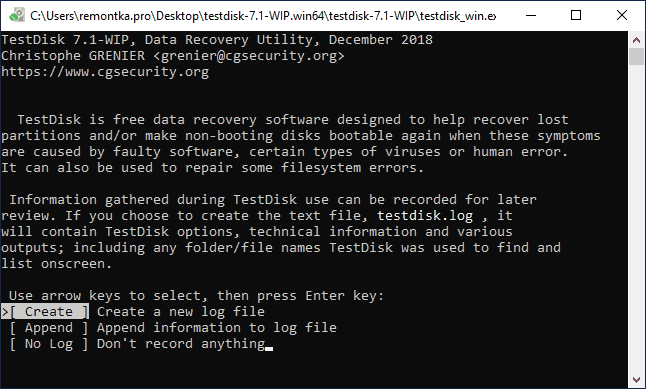646x389 pixels.
Task: Click "Don't record anything" description text
Action: [x=181, y=344]
